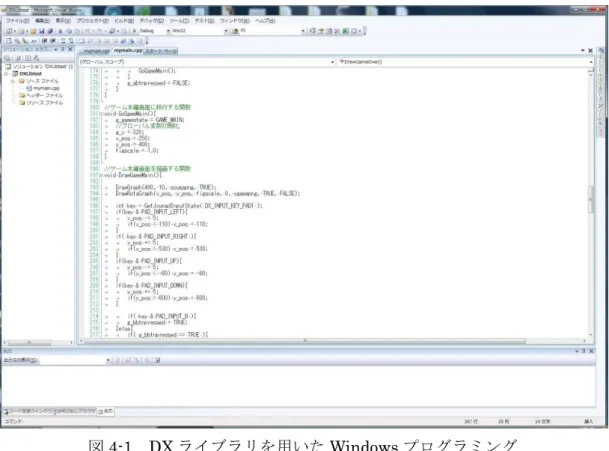Viewport: 609px width, 451px height.
Task: Open the 編集 menu
Action: [42, 21]
